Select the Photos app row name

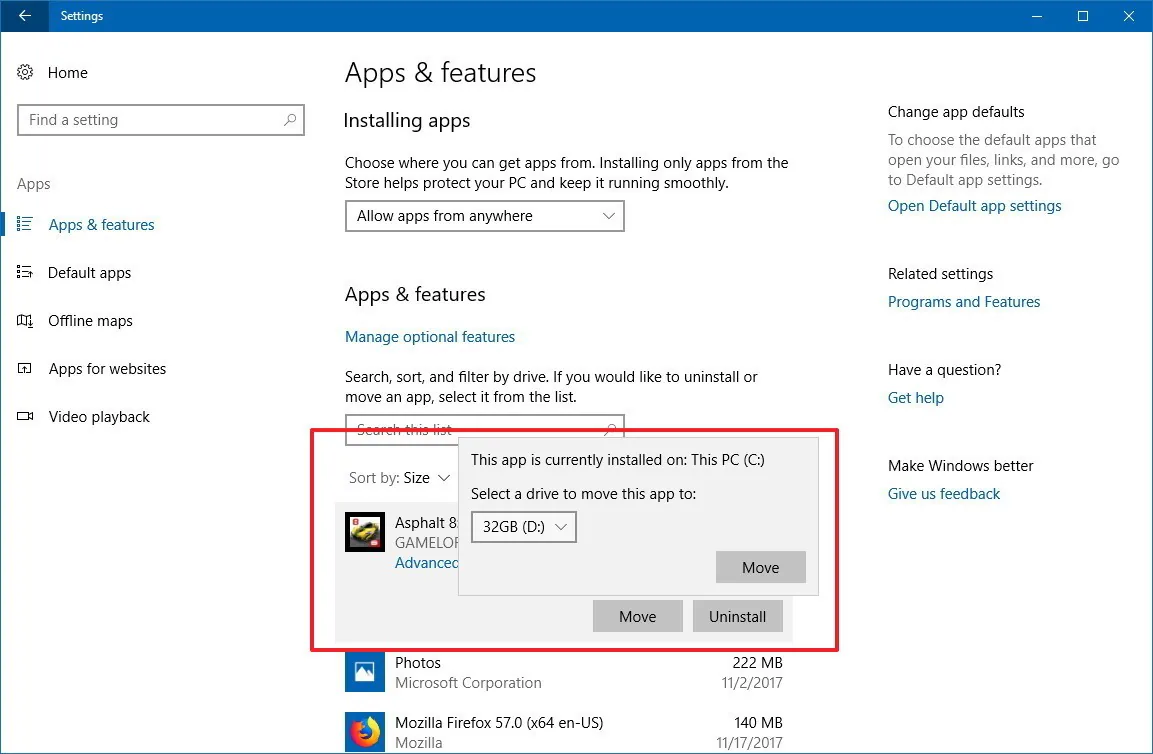tap(418, 663)
